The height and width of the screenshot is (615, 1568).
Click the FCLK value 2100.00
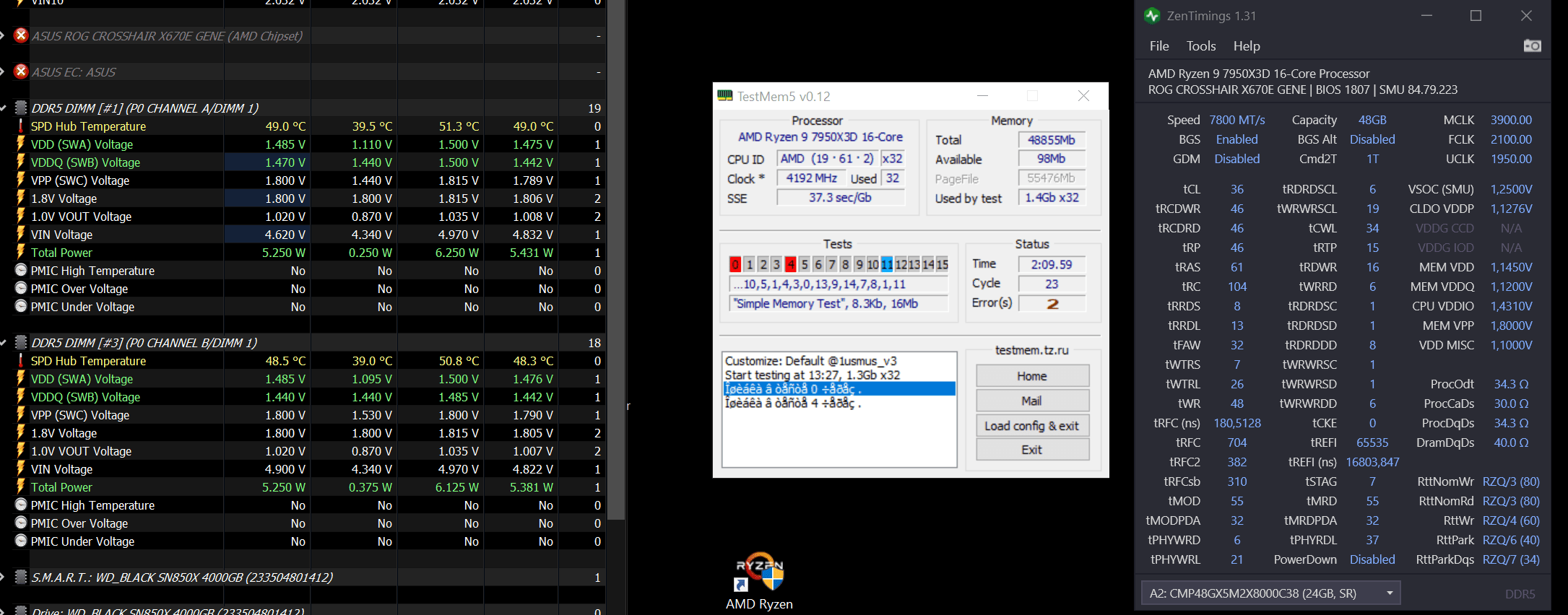1511,139
